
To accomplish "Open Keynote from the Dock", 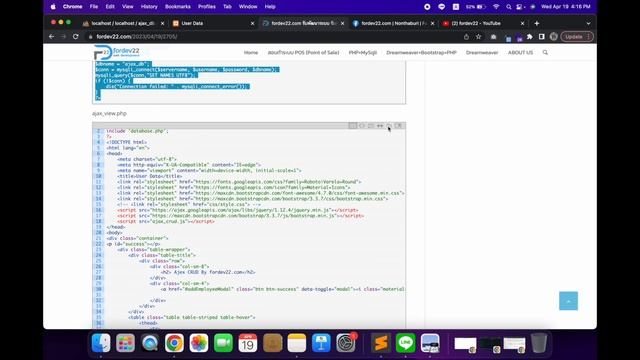I will click(321, 343).
